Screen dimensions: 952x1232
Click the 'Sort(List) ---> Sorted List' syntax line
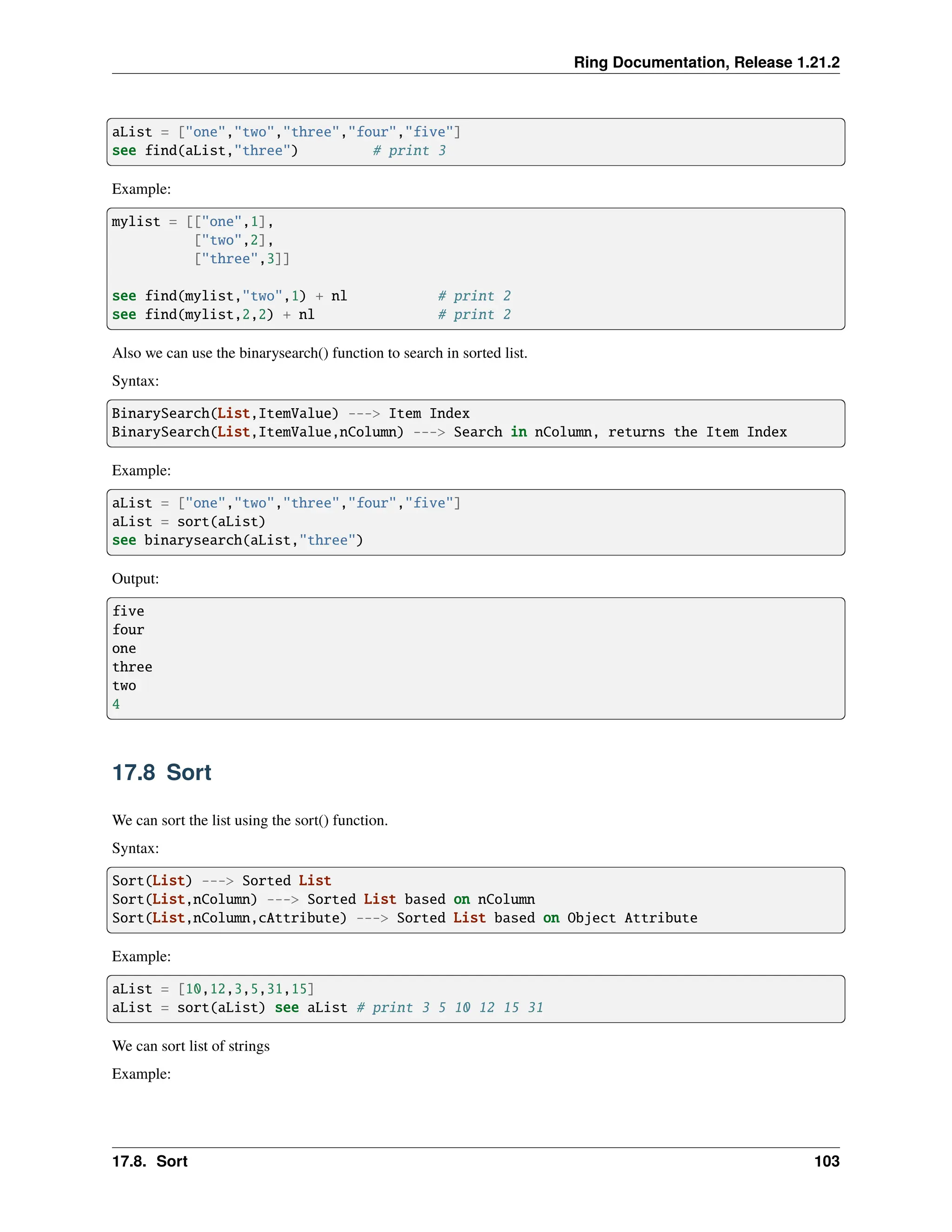221,881
